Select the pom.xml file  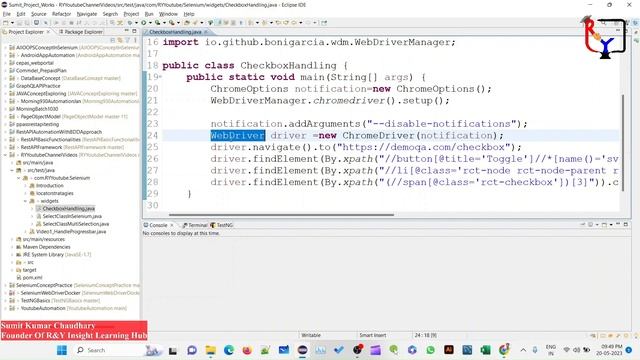[32, 278]
